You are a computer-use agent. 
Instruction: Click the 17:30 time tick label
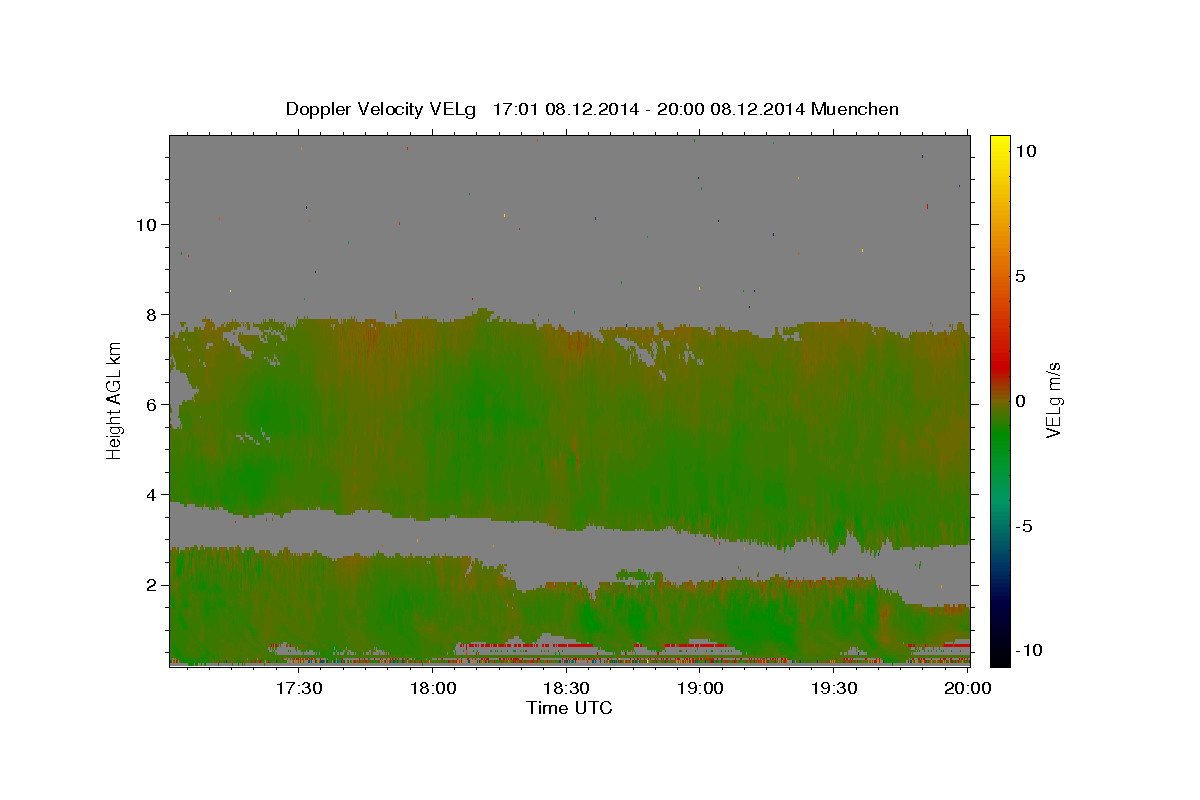tap(299, 688)
